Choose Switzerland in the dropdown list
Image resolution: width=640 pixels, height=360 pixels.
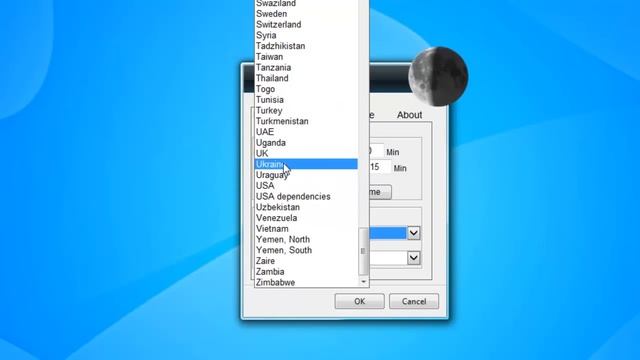306,24
